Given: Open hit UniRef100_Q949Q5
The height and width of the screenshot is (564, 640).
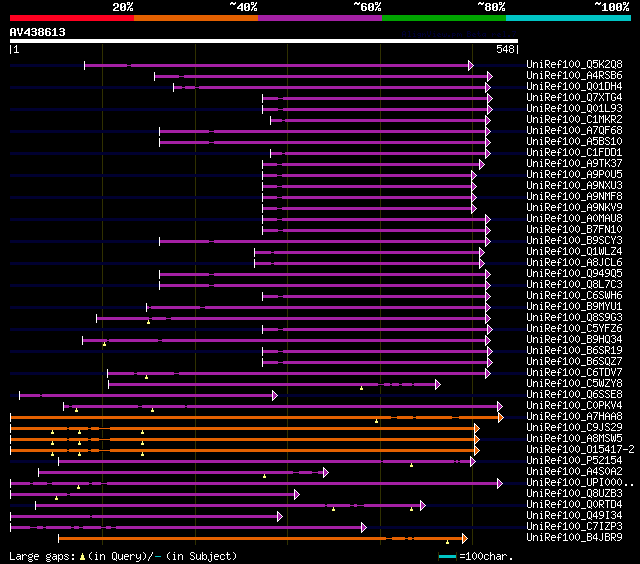Looking at the screenshot, I should (574, 273).
